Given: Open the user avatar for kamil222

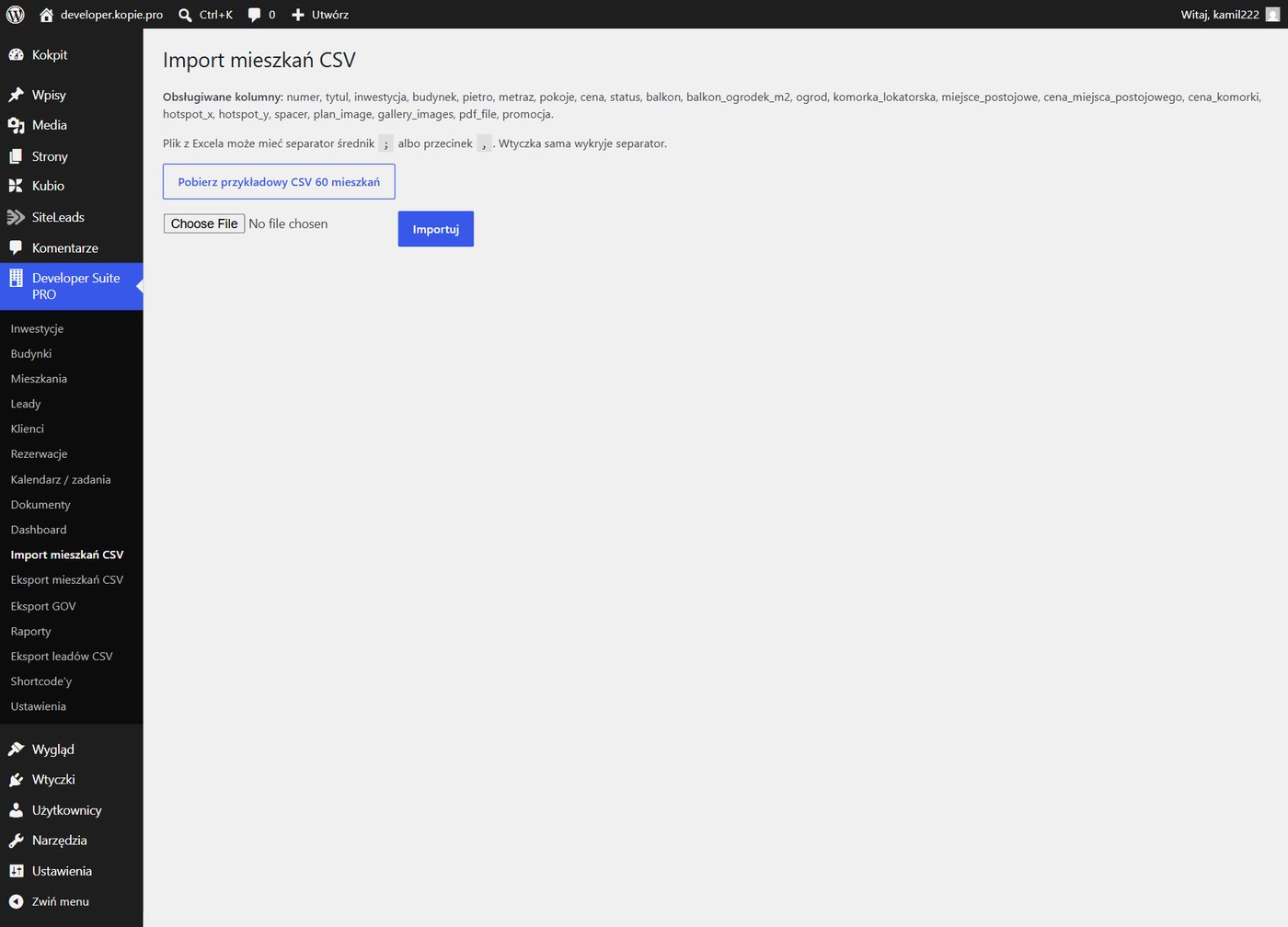Looking at the screenshot, I should point(1272,15).
